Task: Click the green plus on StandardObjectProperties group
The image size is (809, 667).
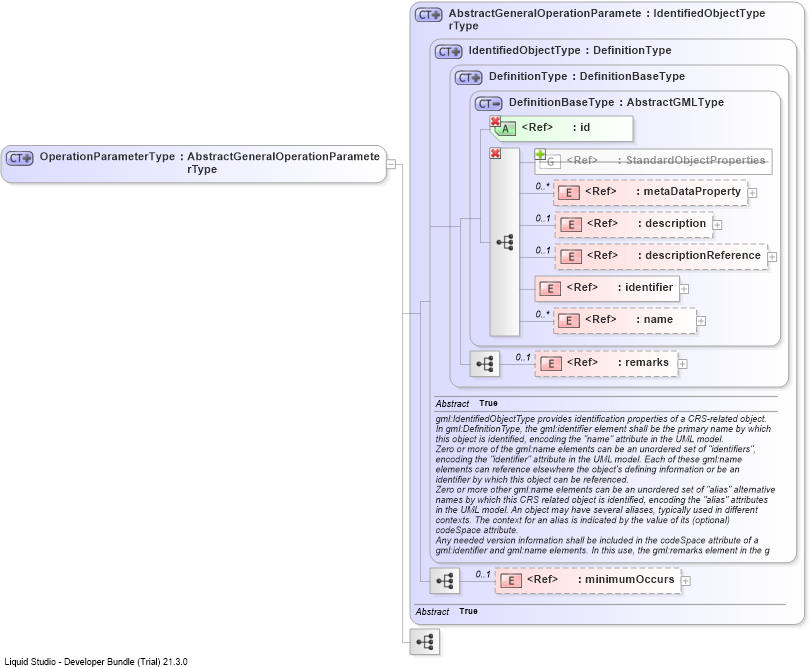Action: pos(540,154)
